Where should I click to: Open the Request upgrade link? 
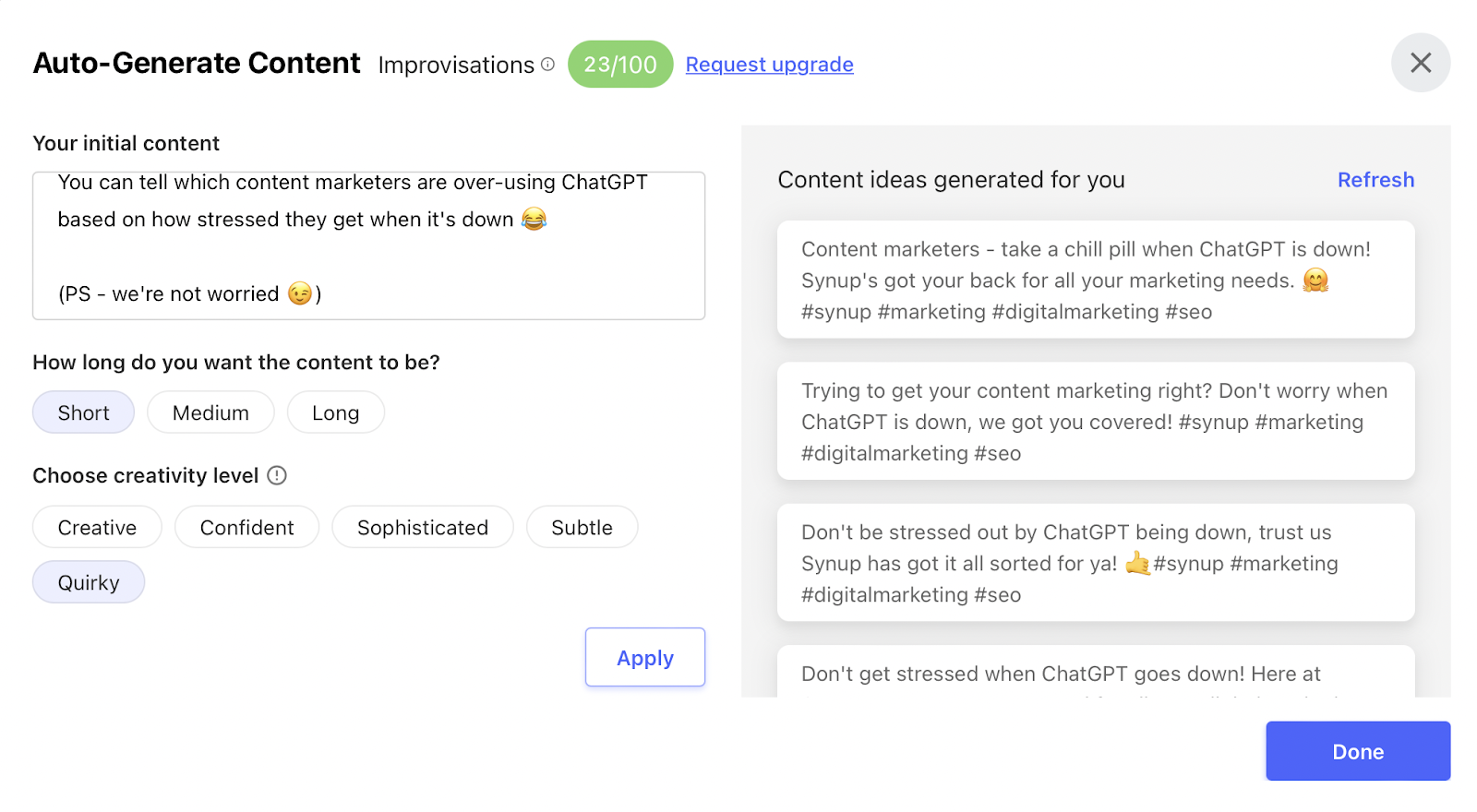pyautogui.click(x=769, y=65)
